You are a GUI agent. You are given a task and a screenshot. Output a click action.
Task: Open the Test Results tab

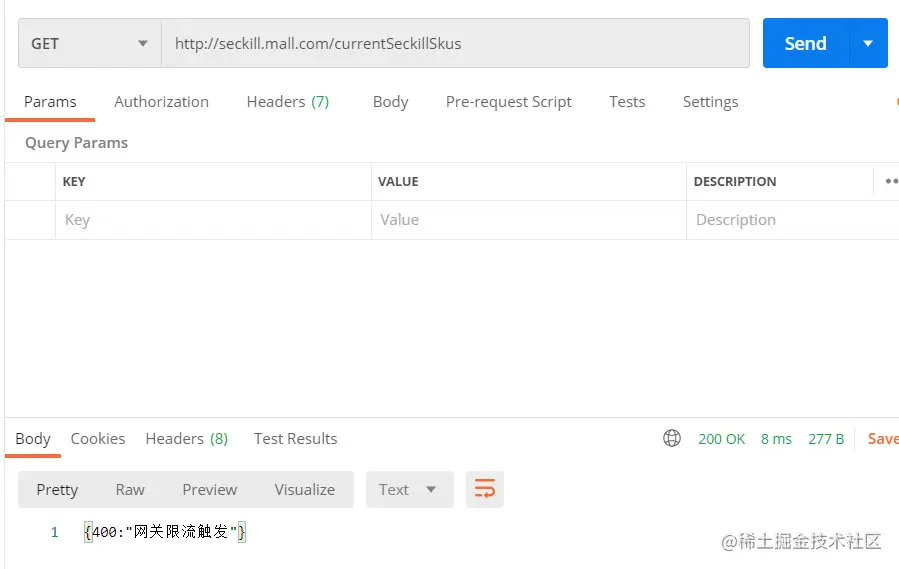pyautogui.click(x=295, y=439)
